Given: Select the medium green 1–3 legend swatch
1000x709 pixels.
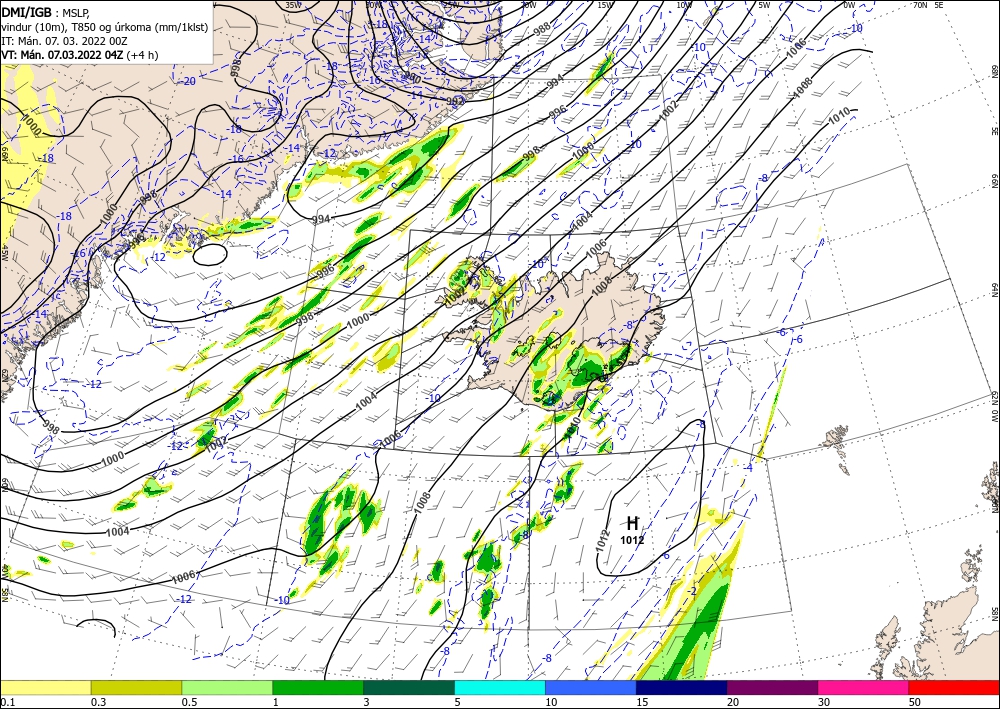Looking at the screenshot, I should [x=318, y=687].
